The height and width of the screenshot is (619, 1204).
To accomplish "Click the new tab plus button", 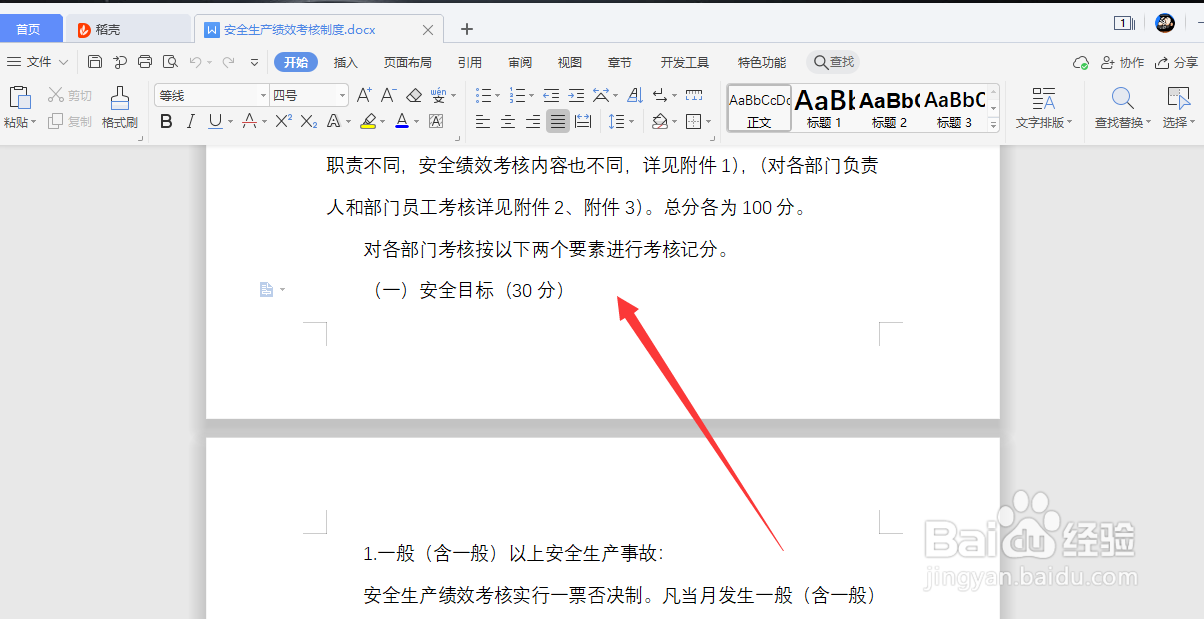I will (467, 30).
